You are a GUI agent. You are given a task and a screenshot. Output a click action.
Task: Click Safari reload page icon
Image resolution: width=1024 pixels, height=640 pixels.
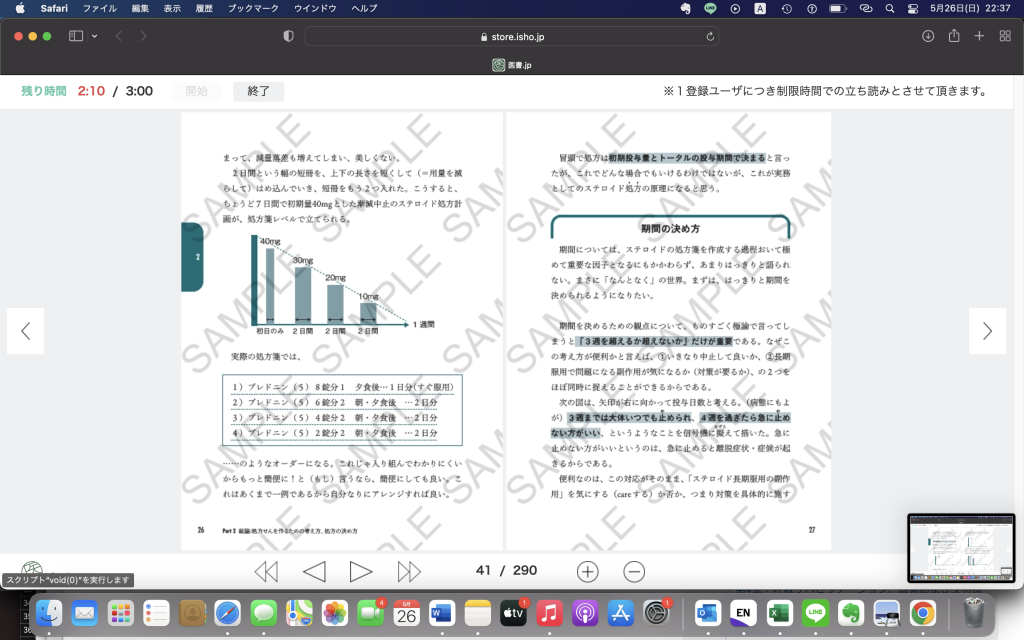pyautogui.click(x=710, y=36)
